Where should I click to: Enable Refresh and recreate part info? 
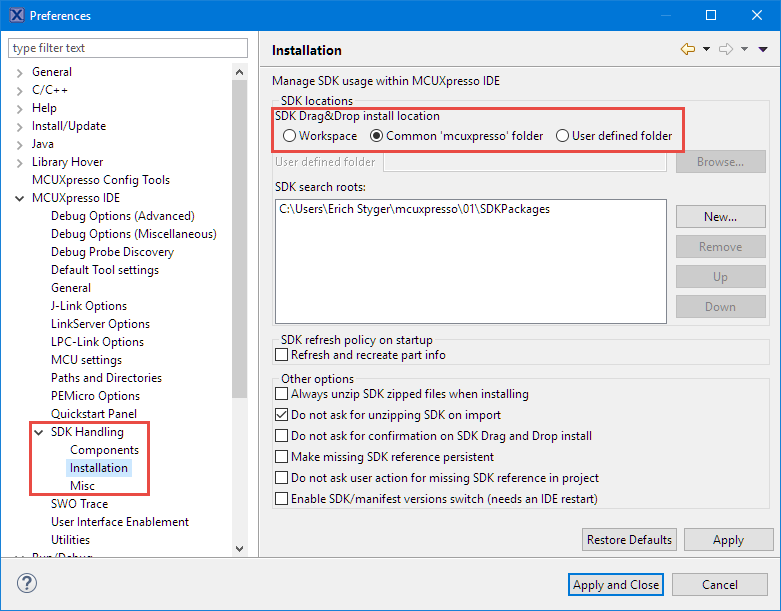pos(282,355)
